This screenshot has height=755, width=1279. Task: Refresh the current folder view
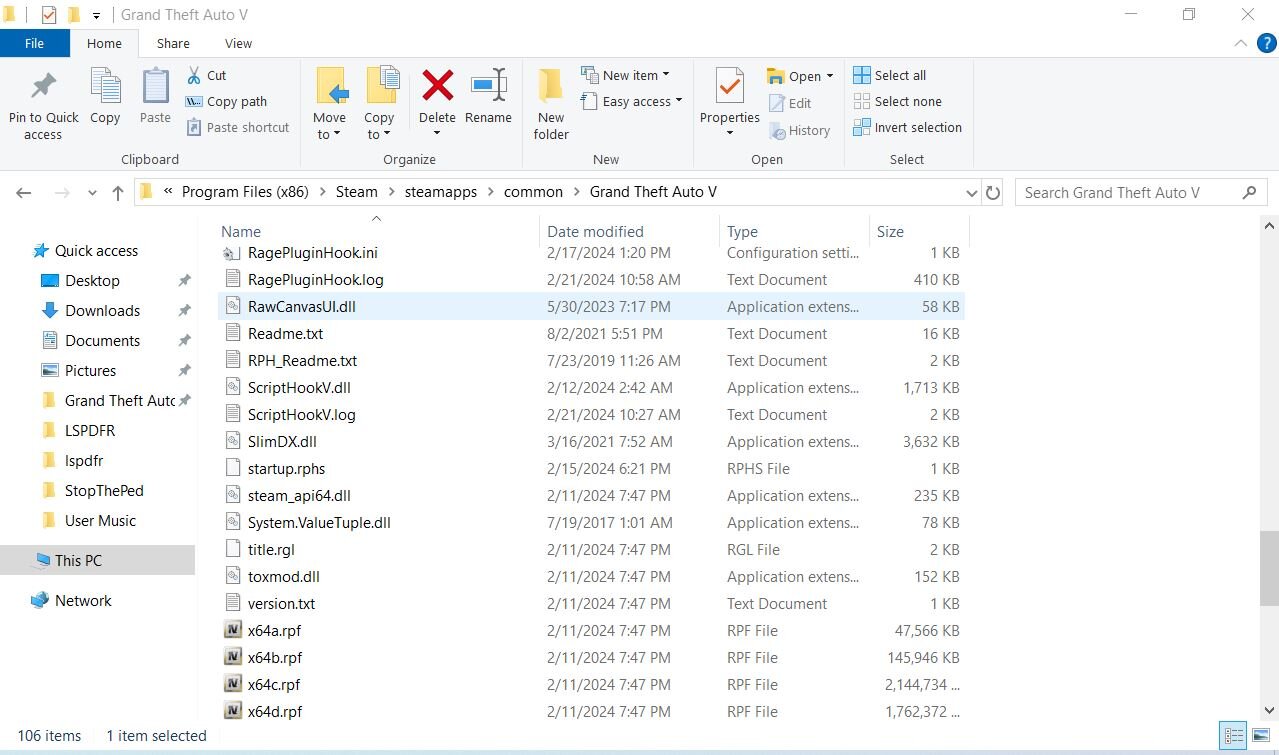993,193
